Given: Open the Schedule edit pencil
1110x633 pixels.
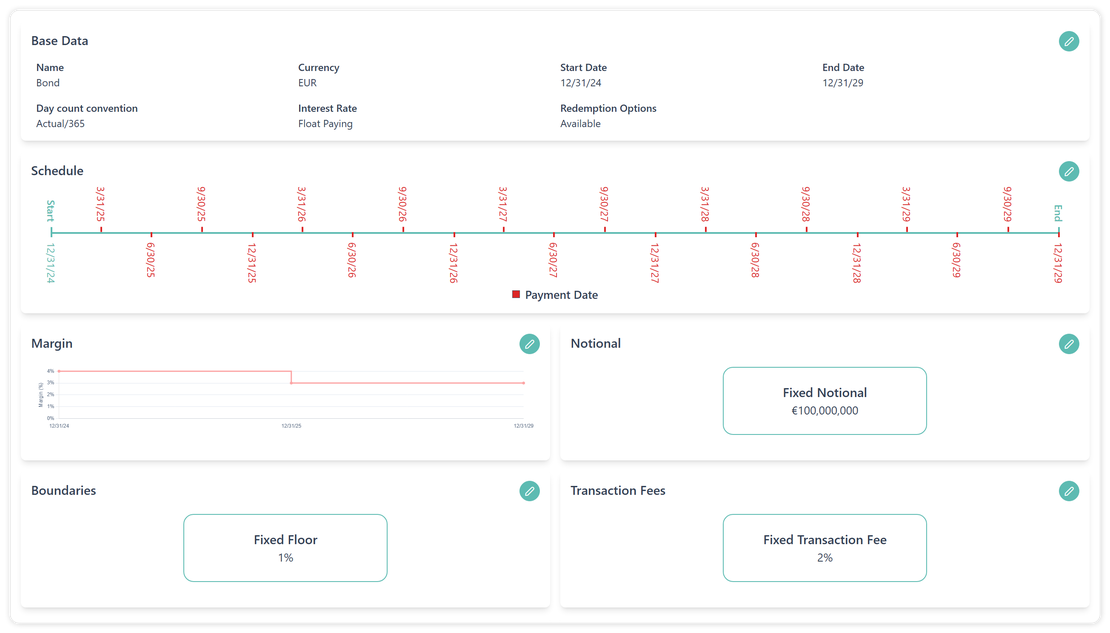Looking at the screenshot, I should (x=1069, y=171).
